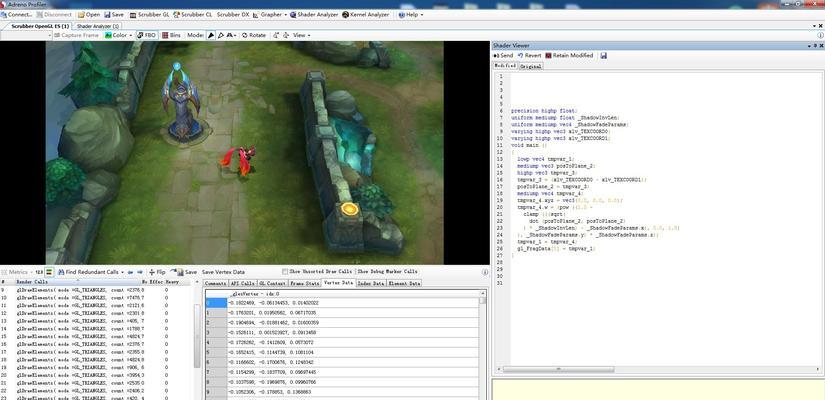Viewport: 825px width, 400px height.
Task: Click the Connect toolbar button
Action: (18, 15)
